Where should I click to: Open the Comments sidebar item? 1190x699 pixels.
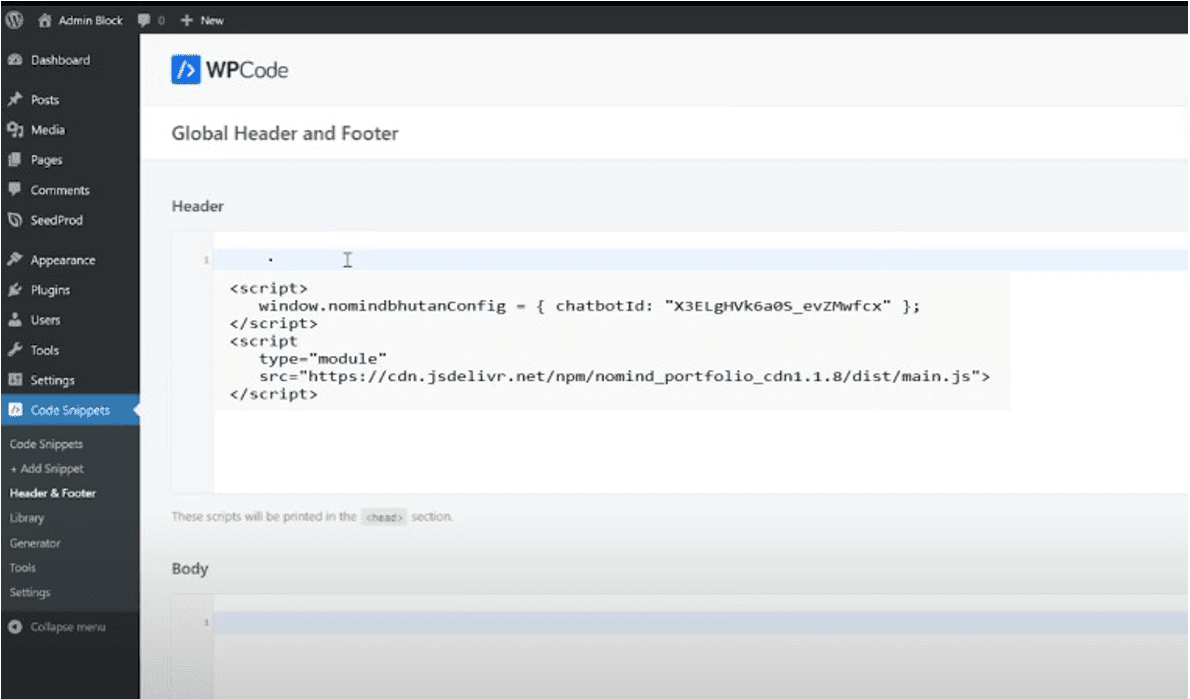pos(59,190)
